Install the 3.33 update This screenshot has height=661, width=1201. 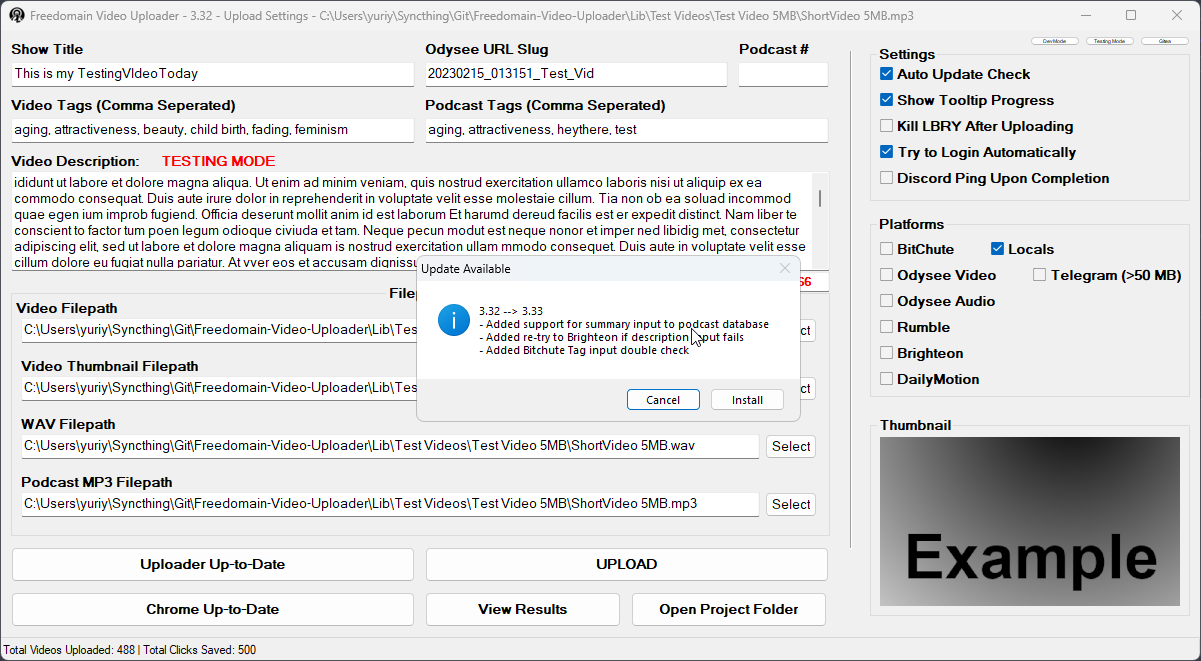pyautogui.click(x=747, y=399)
